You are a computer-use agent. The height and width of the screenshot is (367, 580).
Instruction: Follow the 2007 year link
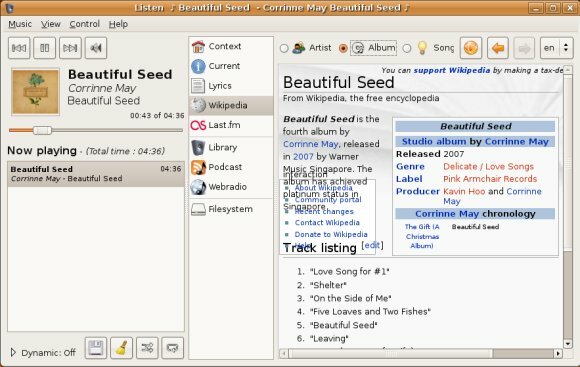[x=303, y=156]
